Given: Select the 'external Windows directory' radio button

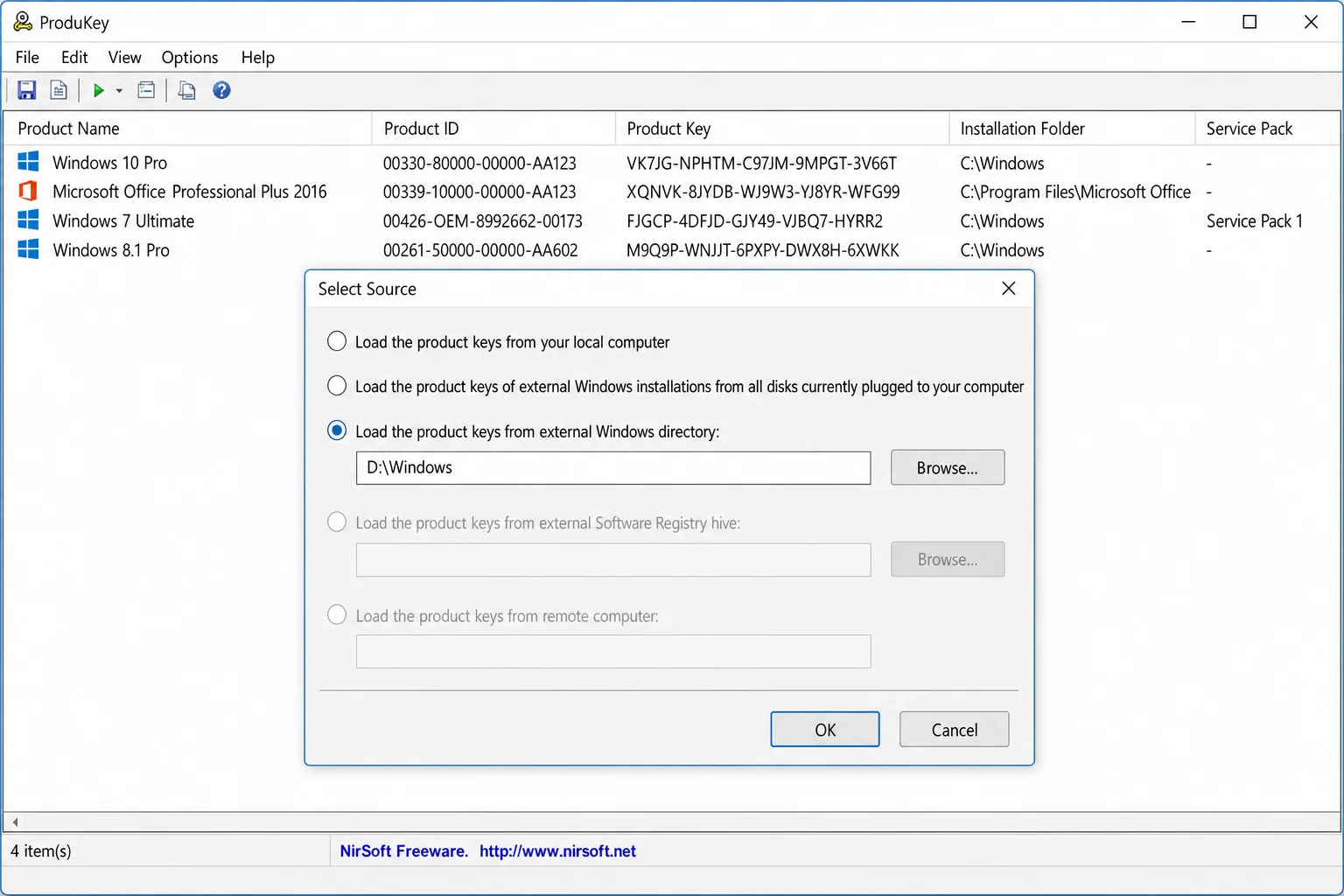Looking at the screenshot, I should pos(337,430).
